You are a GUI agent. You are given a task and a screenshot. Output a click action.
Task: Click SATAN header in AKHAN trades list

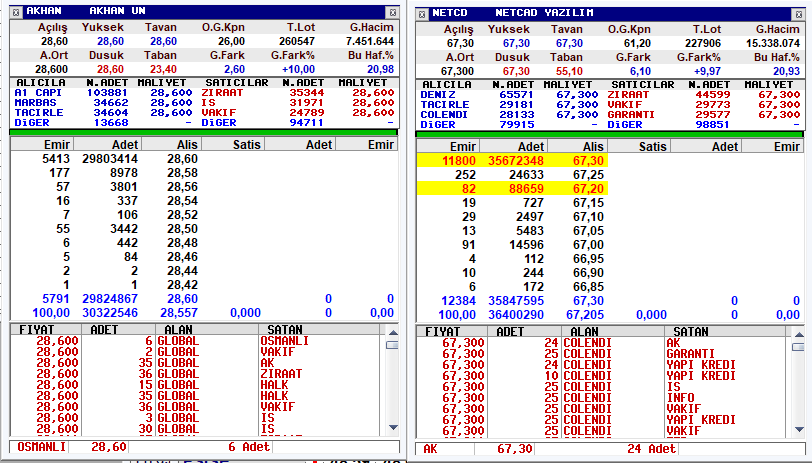318,329
